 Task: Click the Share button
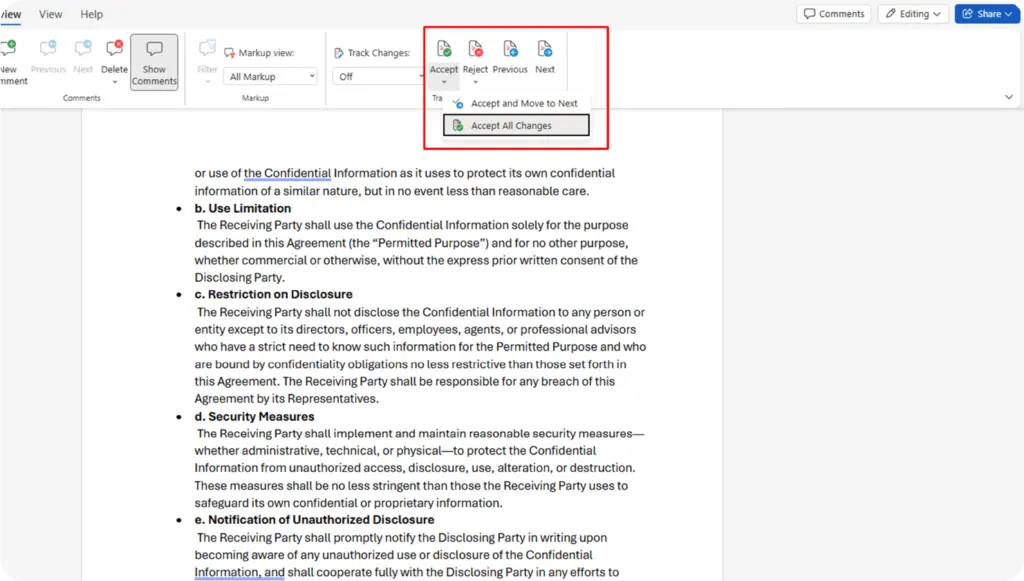pyautogui.click(x=987, y=14)
